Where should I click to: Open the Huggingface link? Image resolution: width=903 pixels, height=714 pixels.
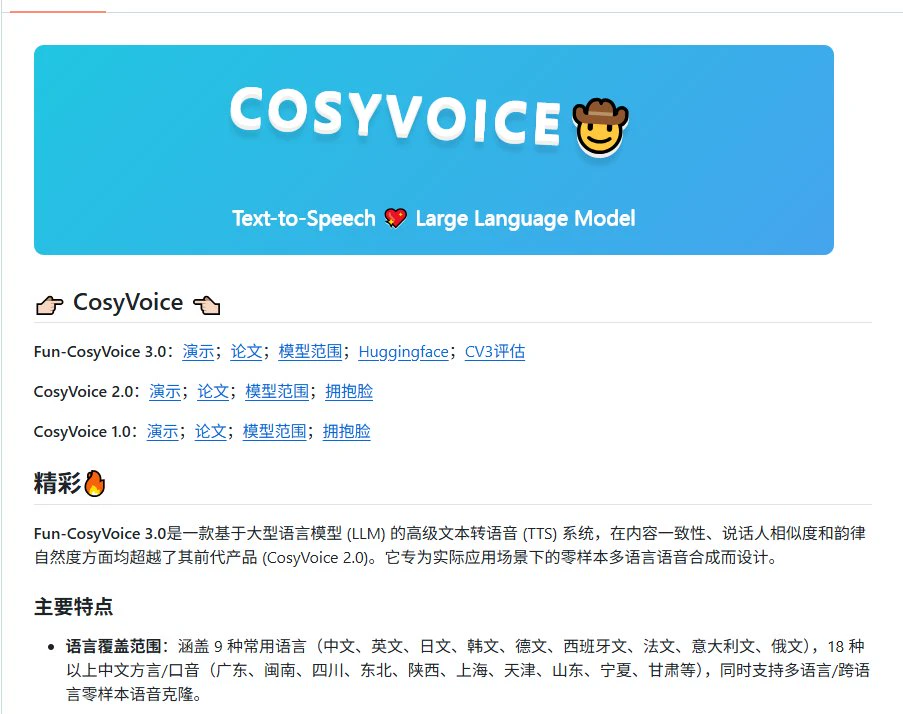[403, 352]
